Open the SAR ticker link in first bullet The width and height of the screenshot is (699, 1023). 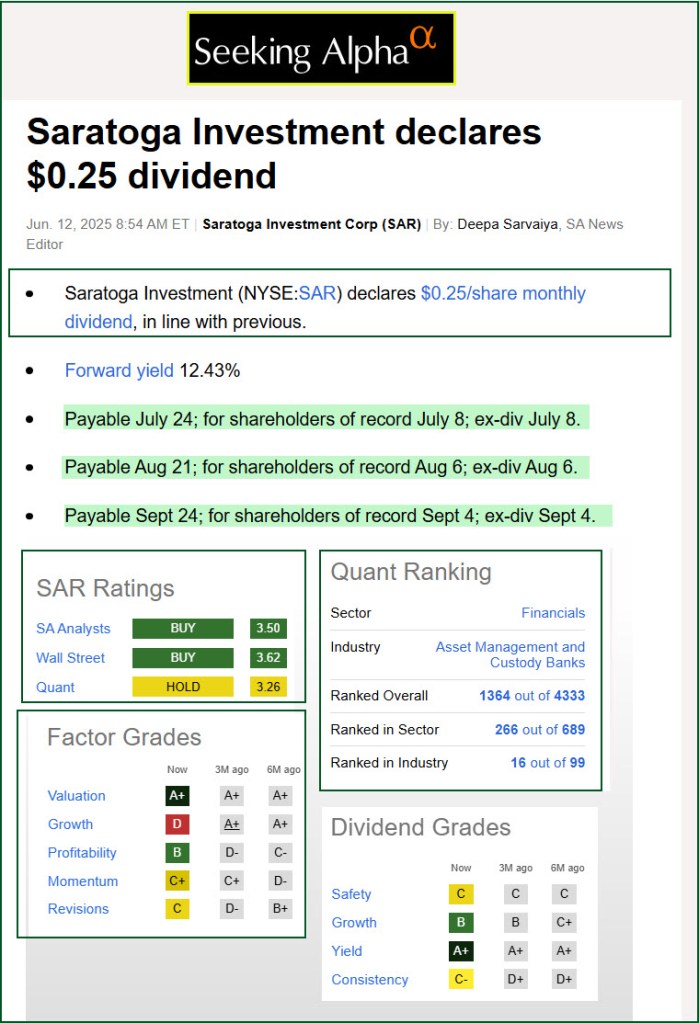[x=317, y=293]
